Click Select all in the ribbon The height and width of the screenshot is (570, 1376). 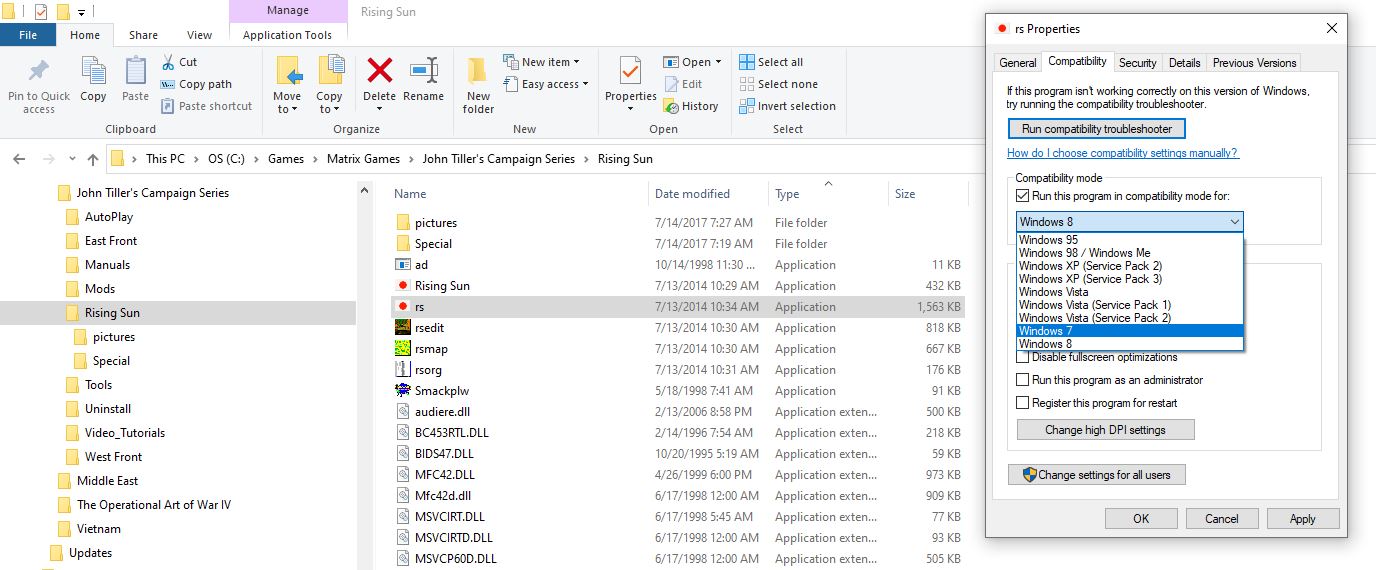[x=771, y=62]
